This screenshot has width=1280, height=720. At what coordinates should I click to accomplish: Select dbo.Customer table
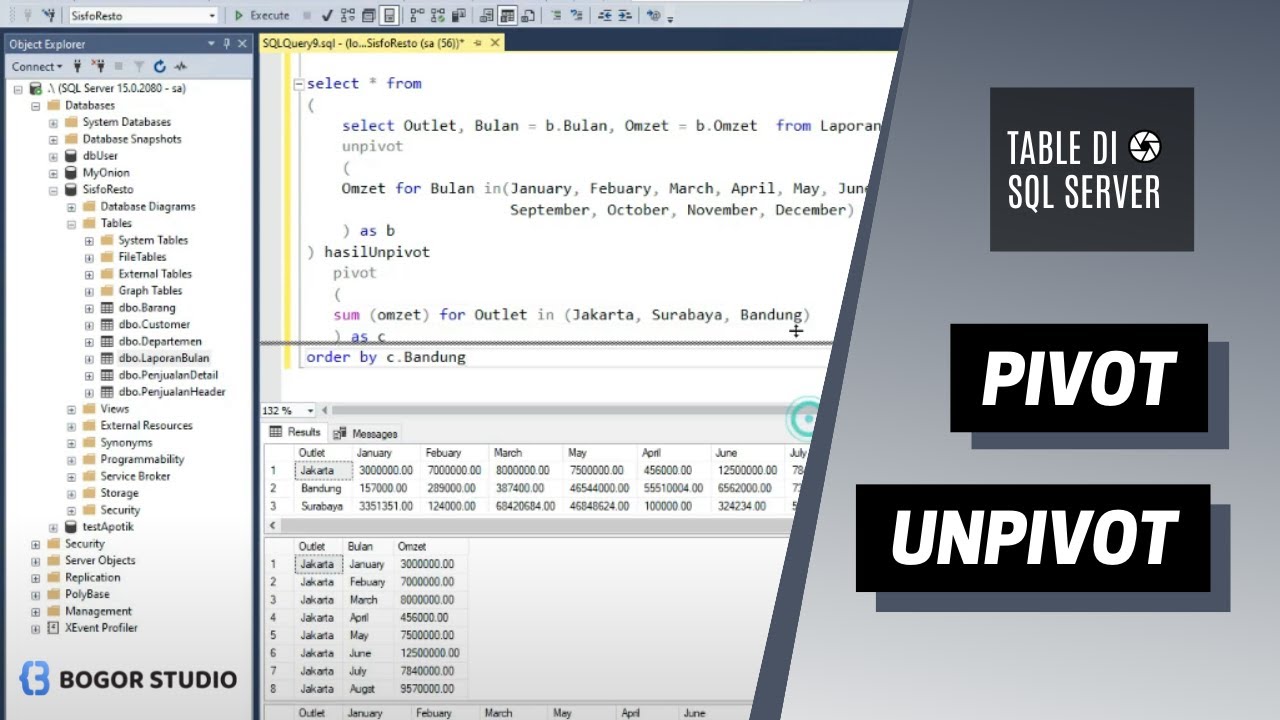click(154, 324)
